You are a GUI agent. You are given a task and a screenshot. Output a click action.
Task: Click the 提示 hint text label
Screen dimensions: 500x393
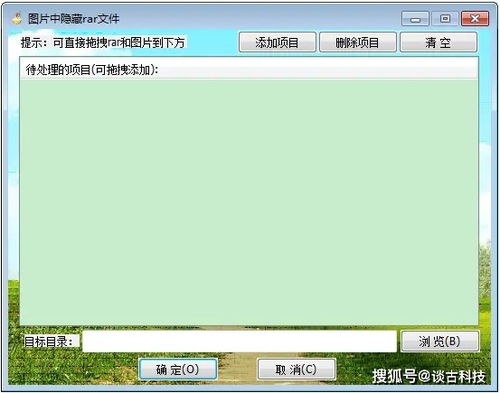point(103,43)
